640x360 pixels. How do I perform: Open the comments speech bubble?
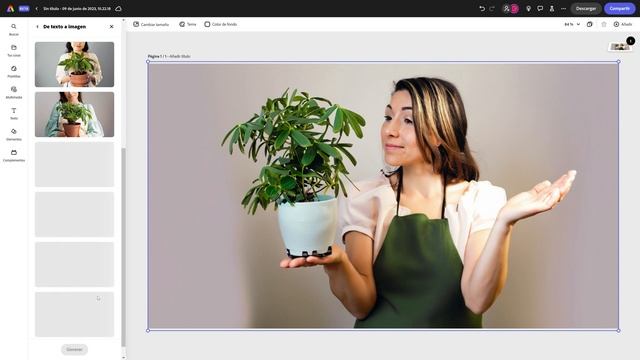(540, 9)
